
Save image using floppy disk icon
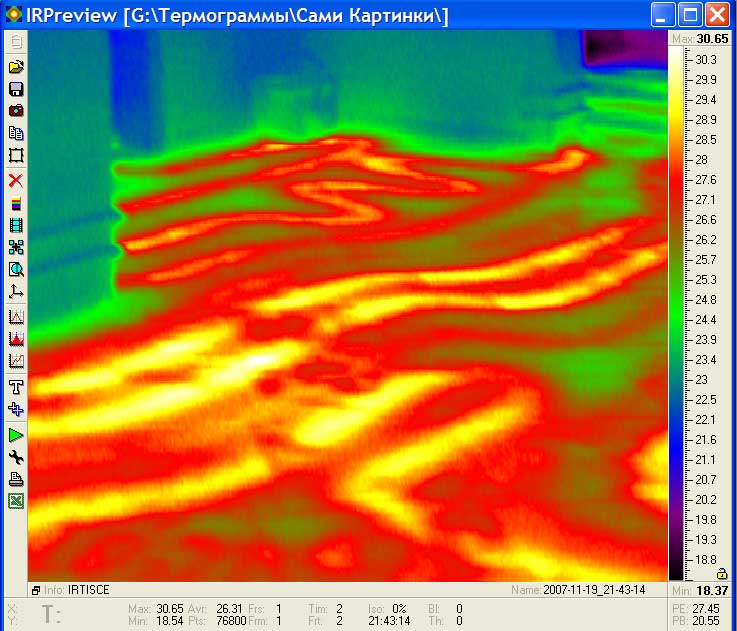pos(16,89)
